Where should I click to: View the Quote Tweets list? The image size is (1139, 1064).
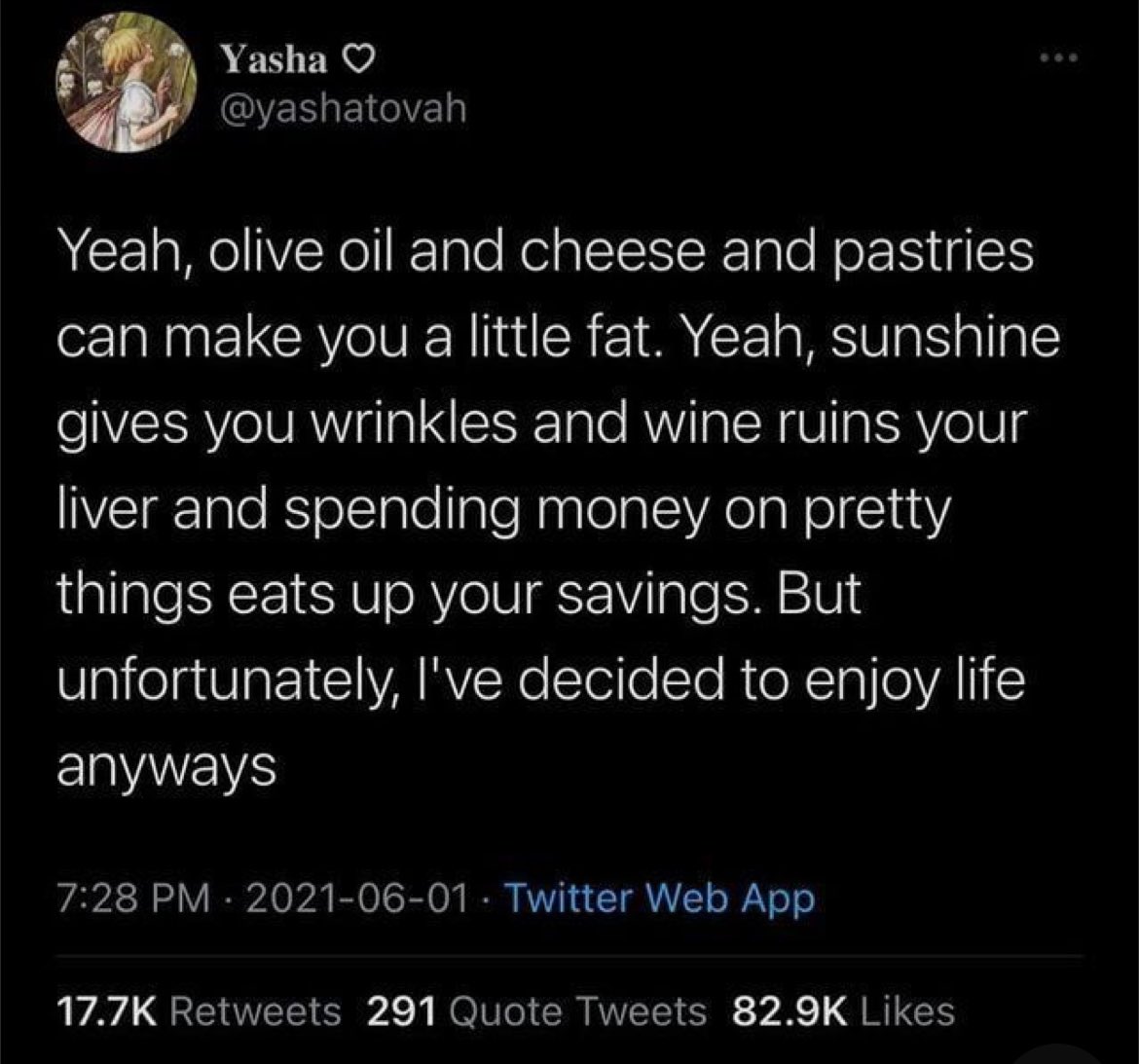[579, 1010]
